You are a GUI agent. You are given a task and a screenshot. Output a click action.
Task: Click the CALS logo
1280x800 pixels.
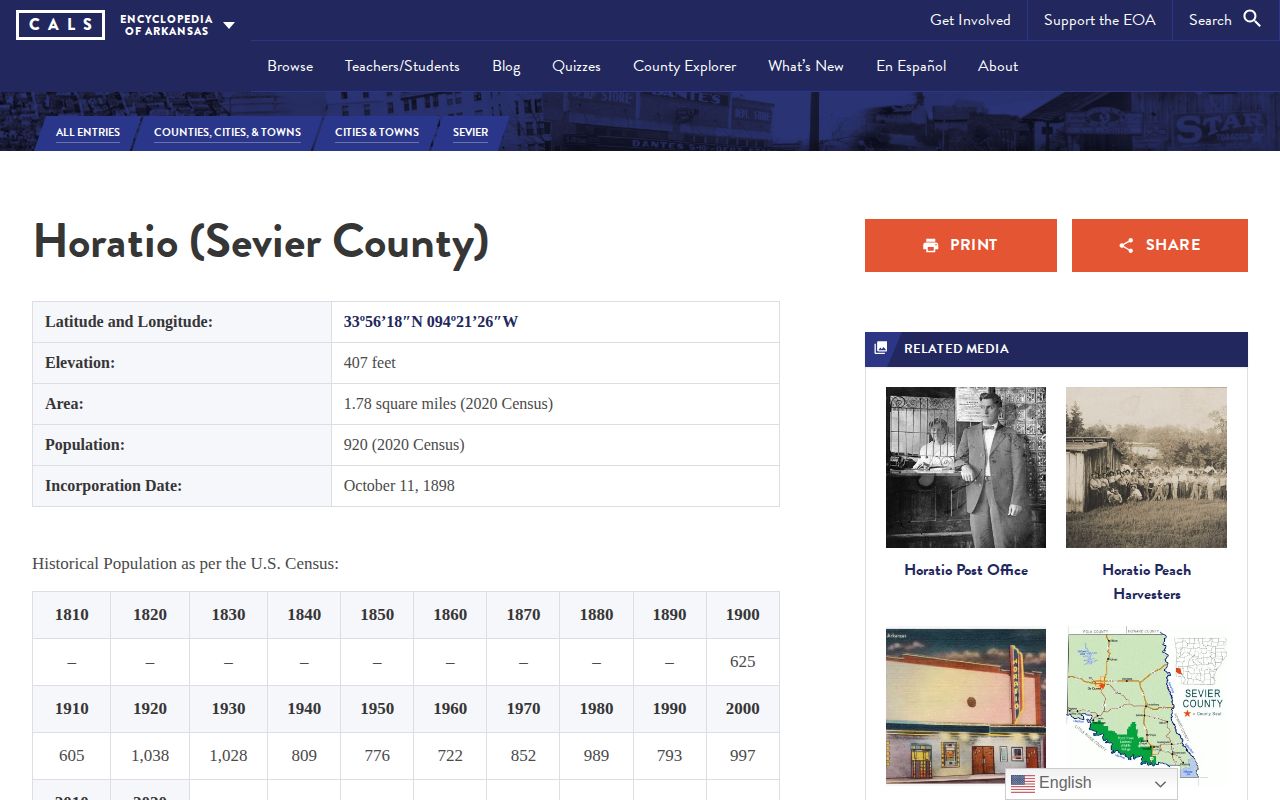tap(60, 24)
